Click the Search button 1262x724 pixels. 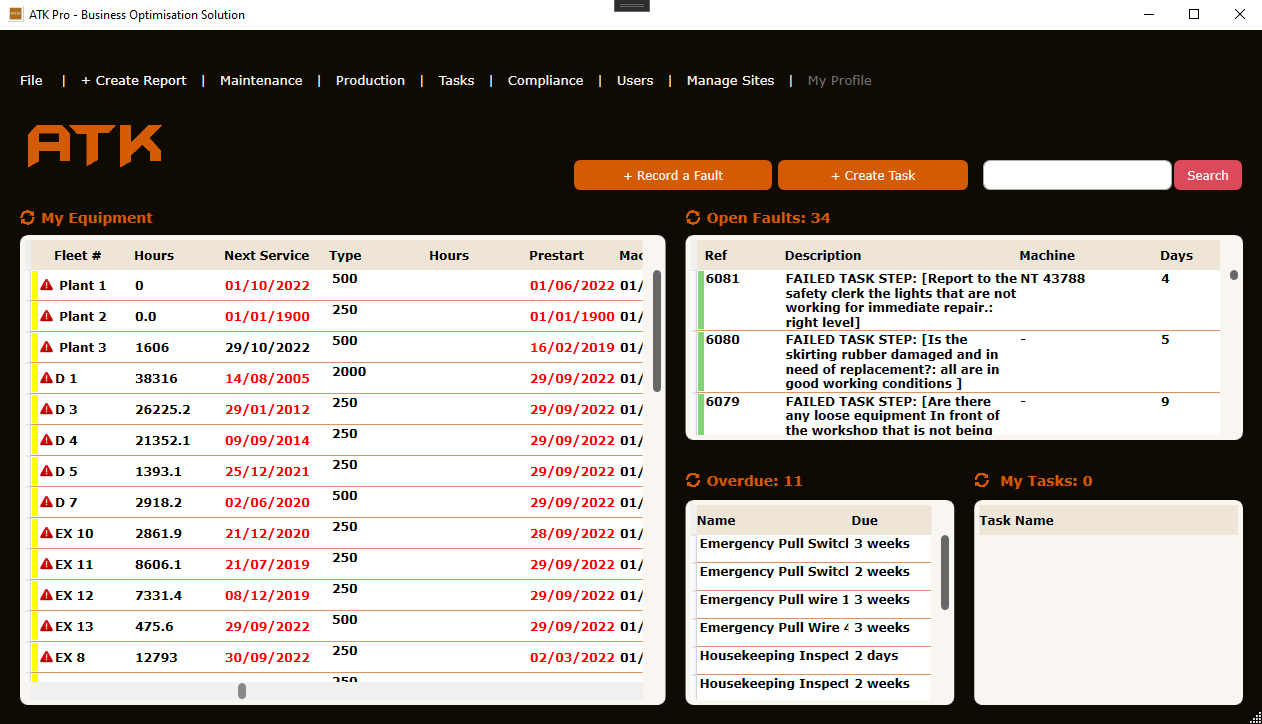1208,175
